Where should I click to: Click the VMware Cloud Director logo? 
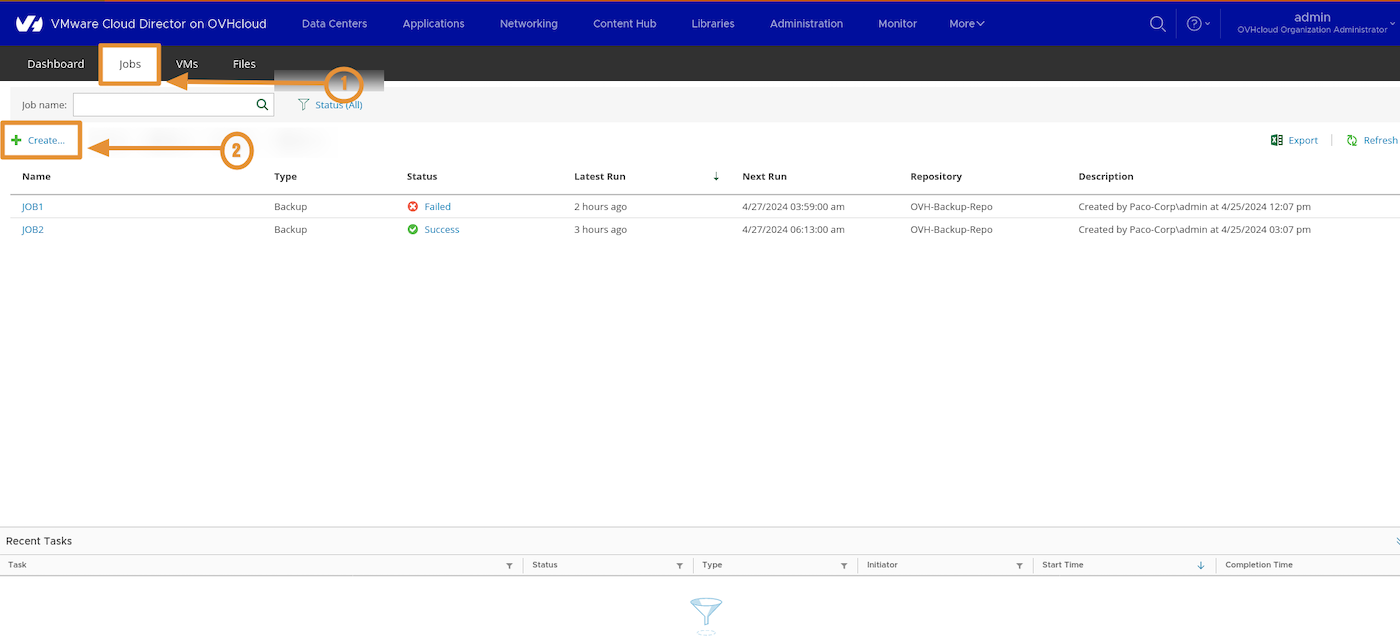coord(29,22)
